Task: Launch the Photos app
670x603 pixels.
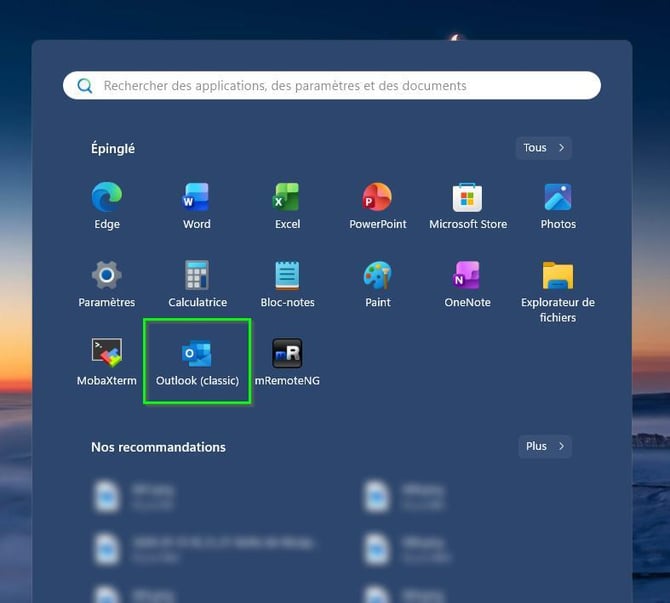Action: [x=558, y=206]
